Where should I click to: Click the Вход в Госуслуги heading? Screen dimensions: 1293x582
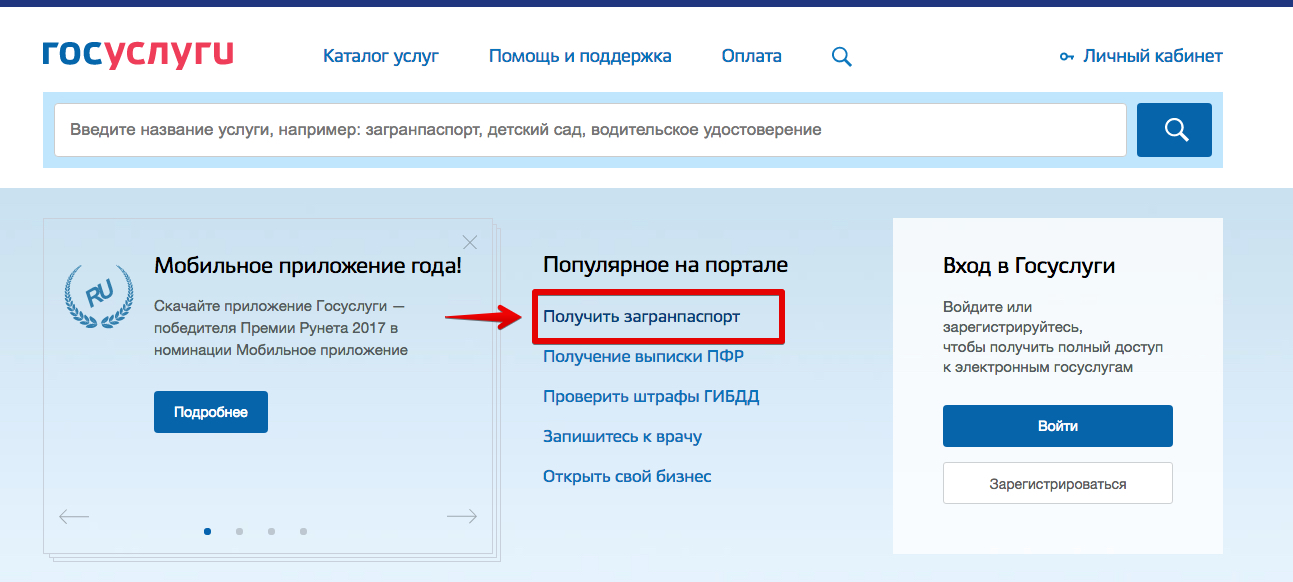pos(1029,266)
